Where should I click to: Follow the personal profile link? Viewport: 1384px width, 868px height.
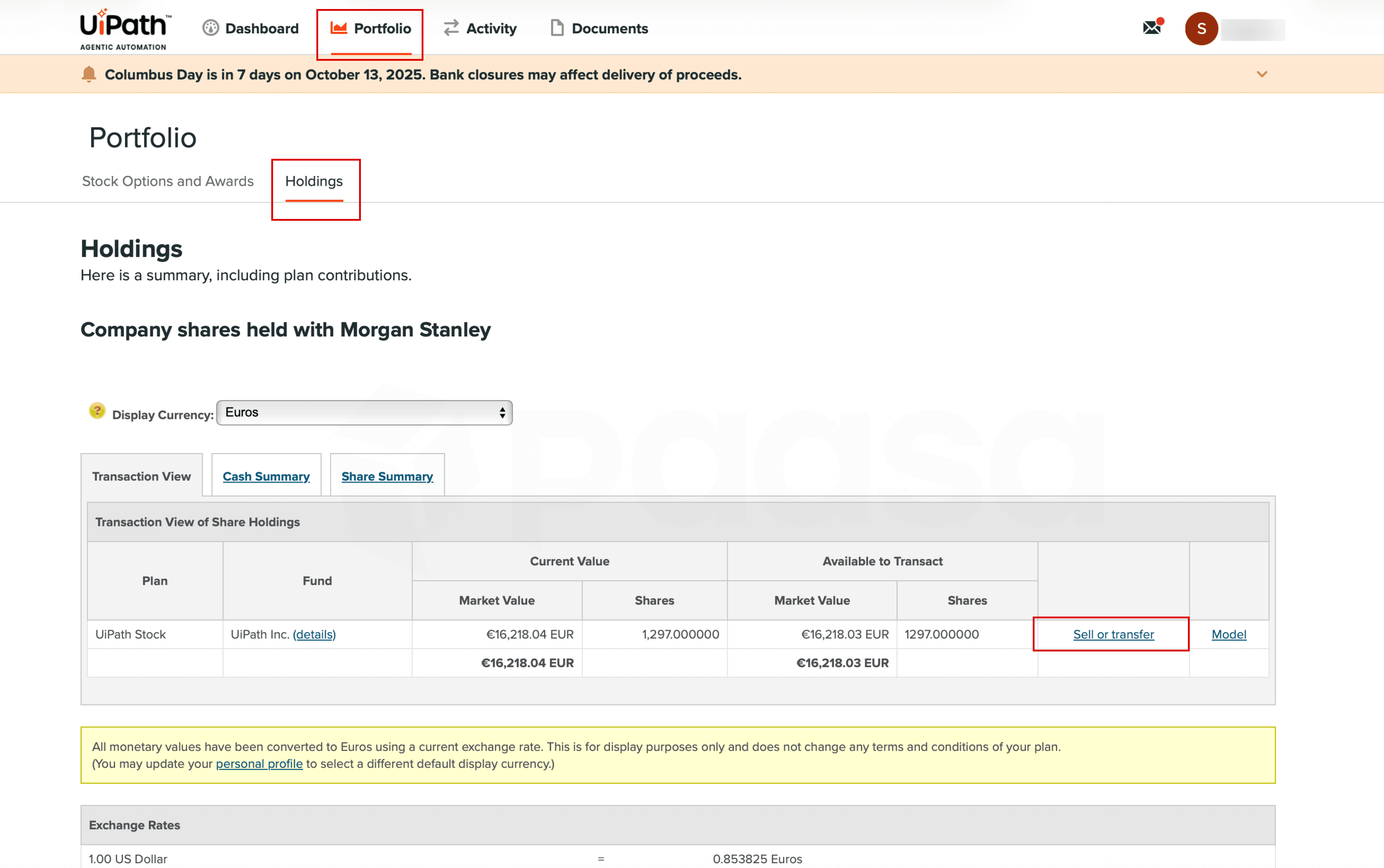(259, 764)
